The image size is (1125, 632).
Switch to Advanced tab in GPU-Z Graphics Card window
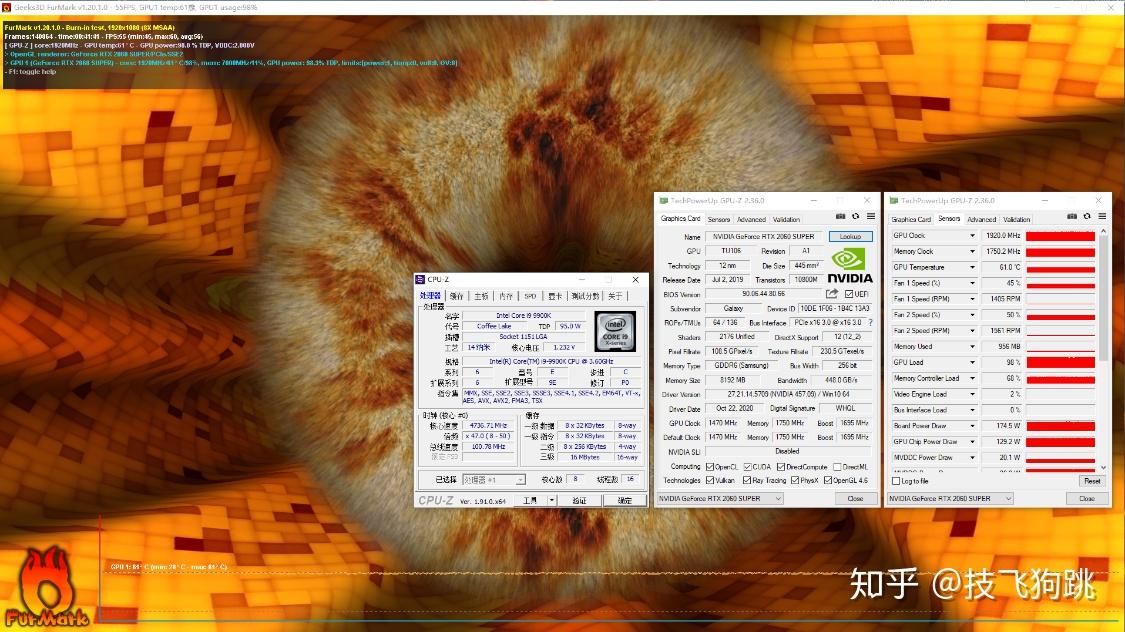tap(751, 219)
